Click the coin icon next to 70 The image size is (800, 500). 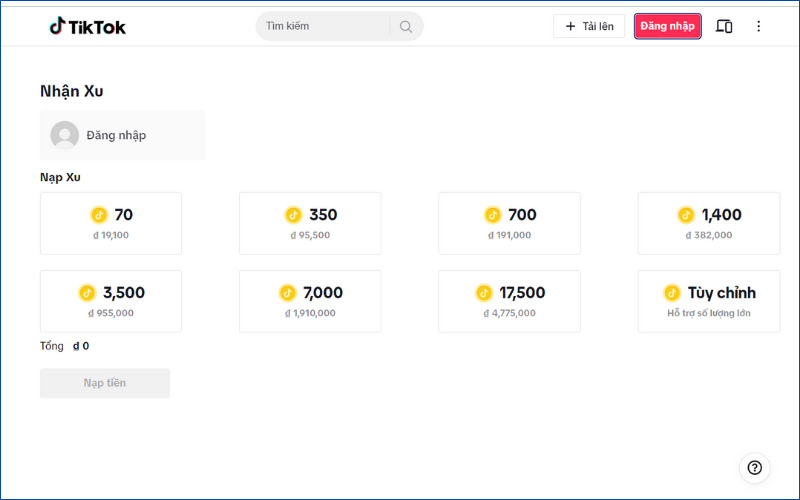[x=99, y=215]
